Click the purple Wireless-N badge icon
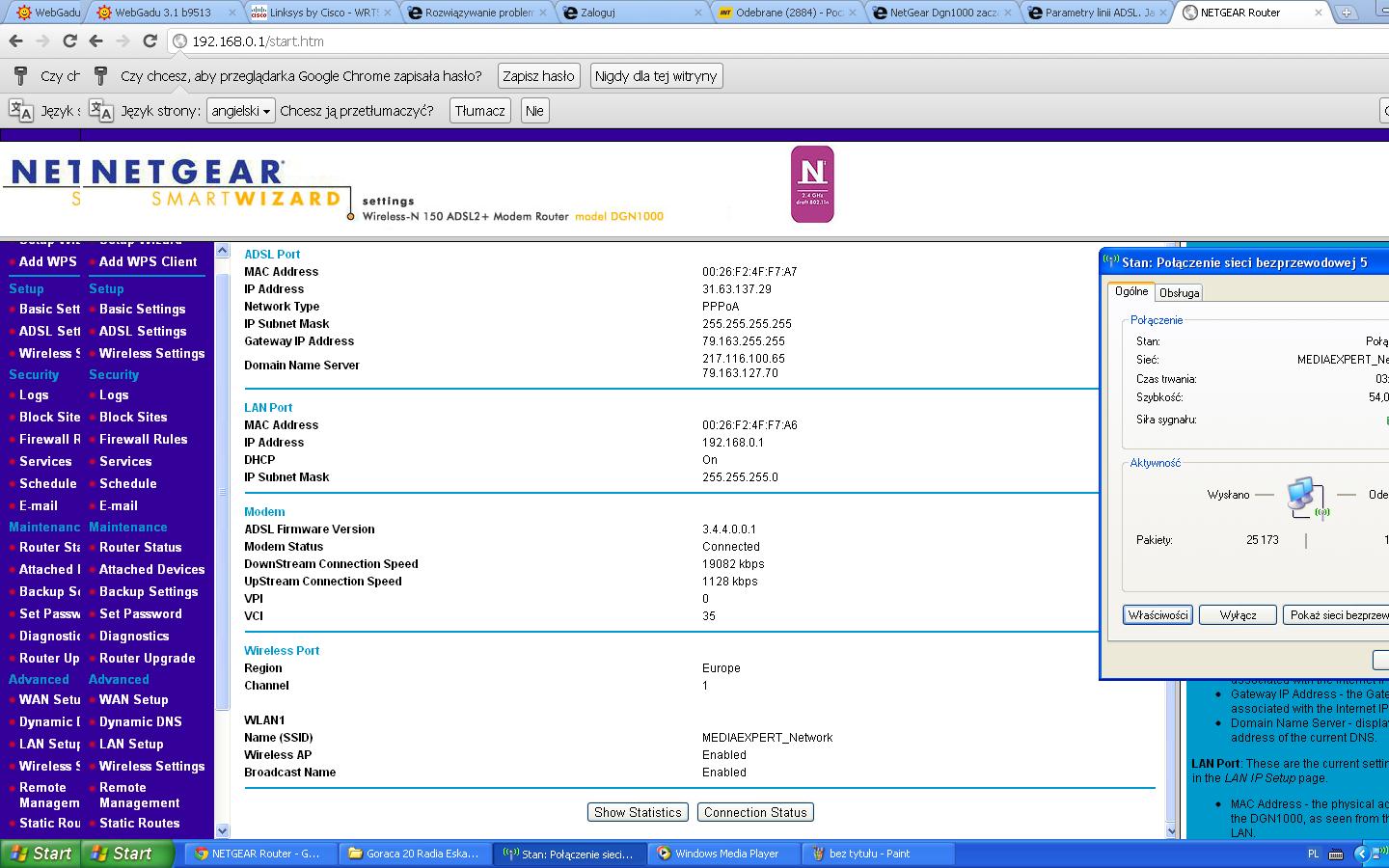The width and height of the screenshot is (1389, 868). (x=812, y=184)
